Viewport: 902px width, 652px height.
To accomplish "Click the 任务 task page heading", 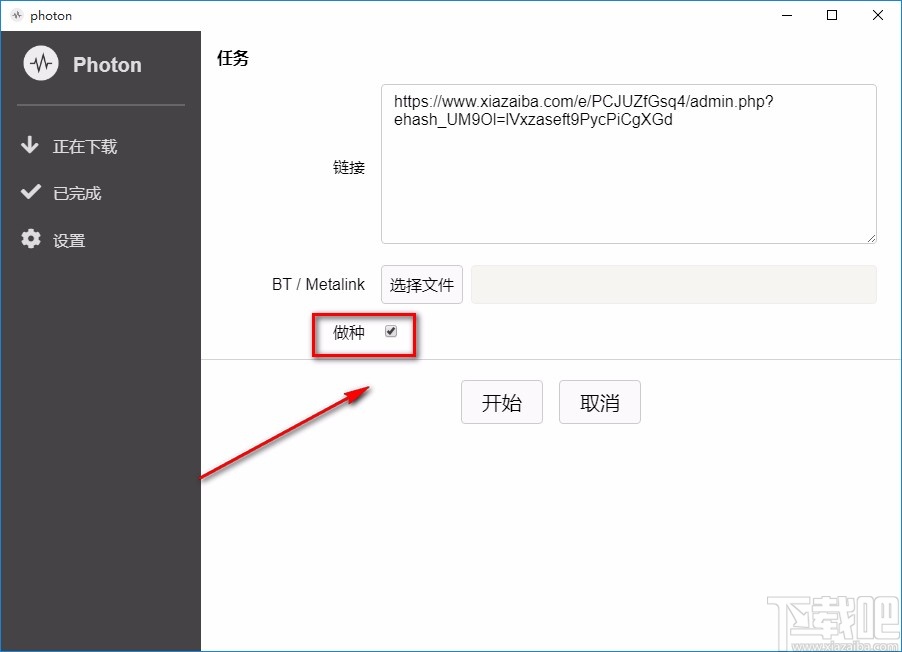I will [232, 58].
